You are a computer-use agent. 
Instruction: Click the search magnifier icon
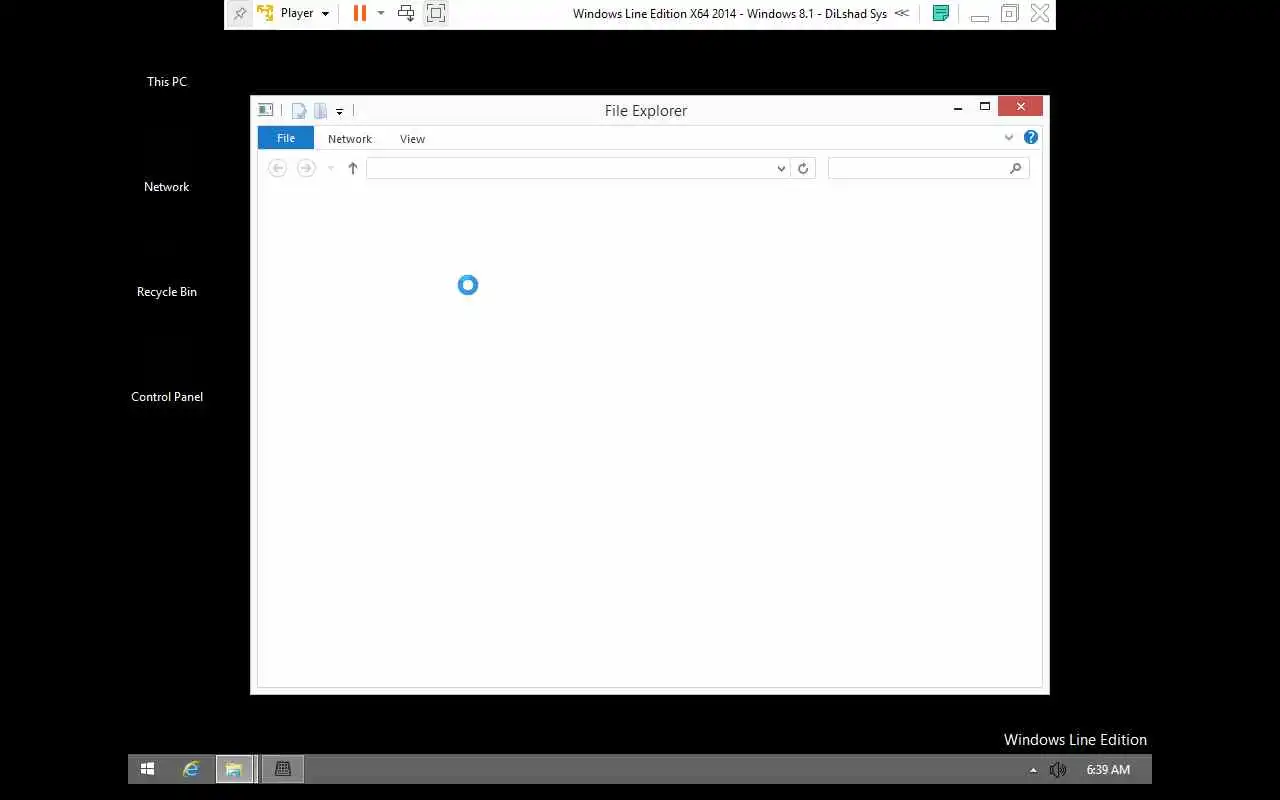point(1015,168)
